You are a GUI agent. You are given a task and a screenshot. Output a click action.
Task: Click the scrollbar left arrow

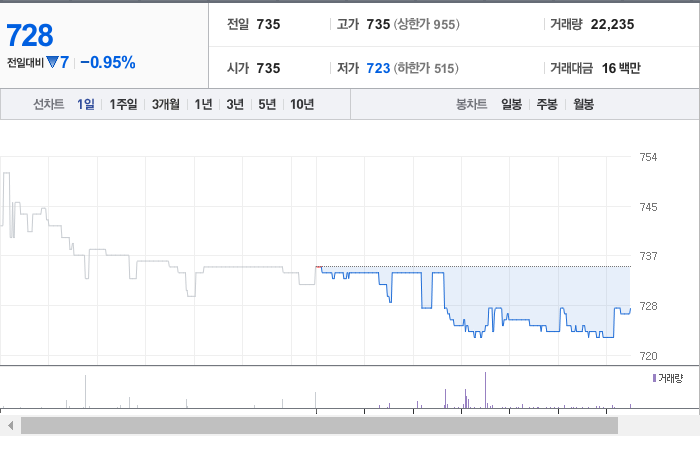coord(10,425)
